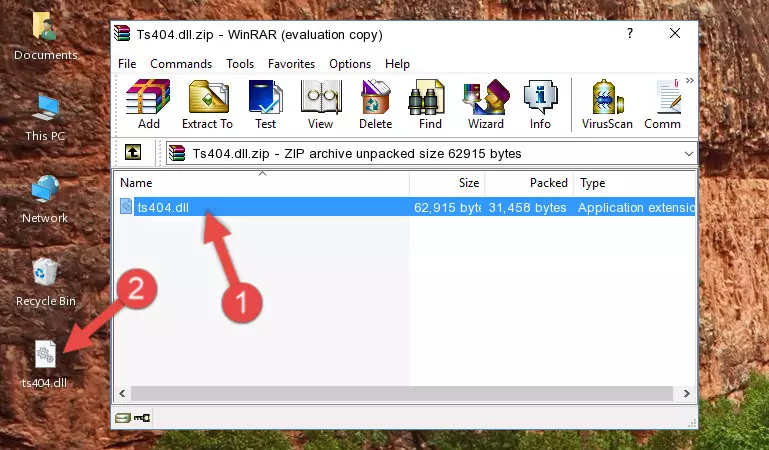The image size is (769, 450).
Task: Open the Options menu
Action: (x=350, y=64)
